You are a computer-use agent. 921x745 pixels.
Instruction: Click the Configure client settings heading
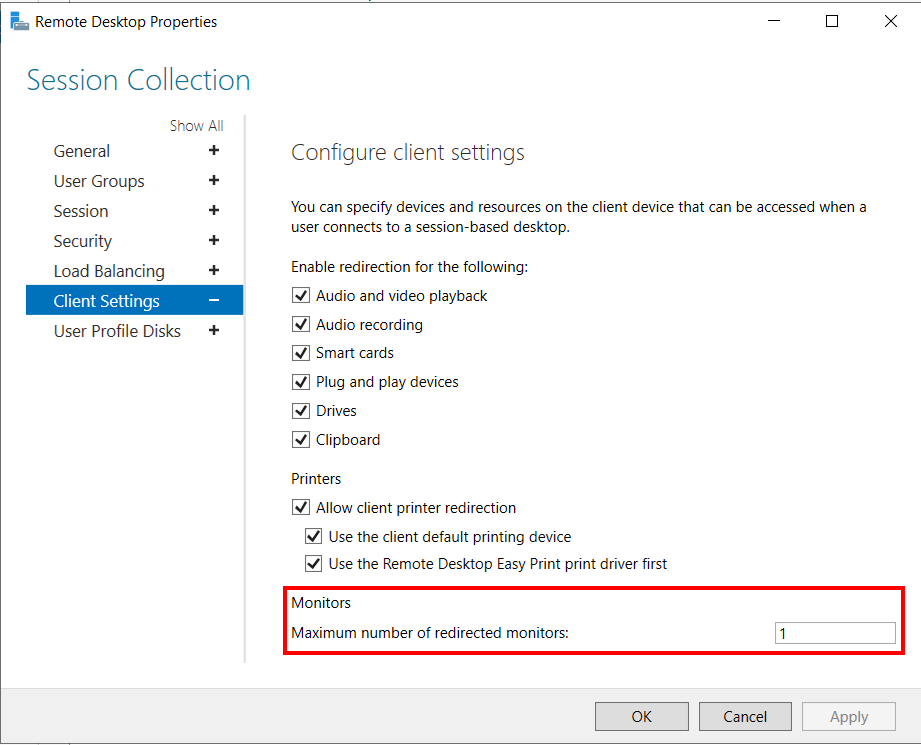pos(408,153)
